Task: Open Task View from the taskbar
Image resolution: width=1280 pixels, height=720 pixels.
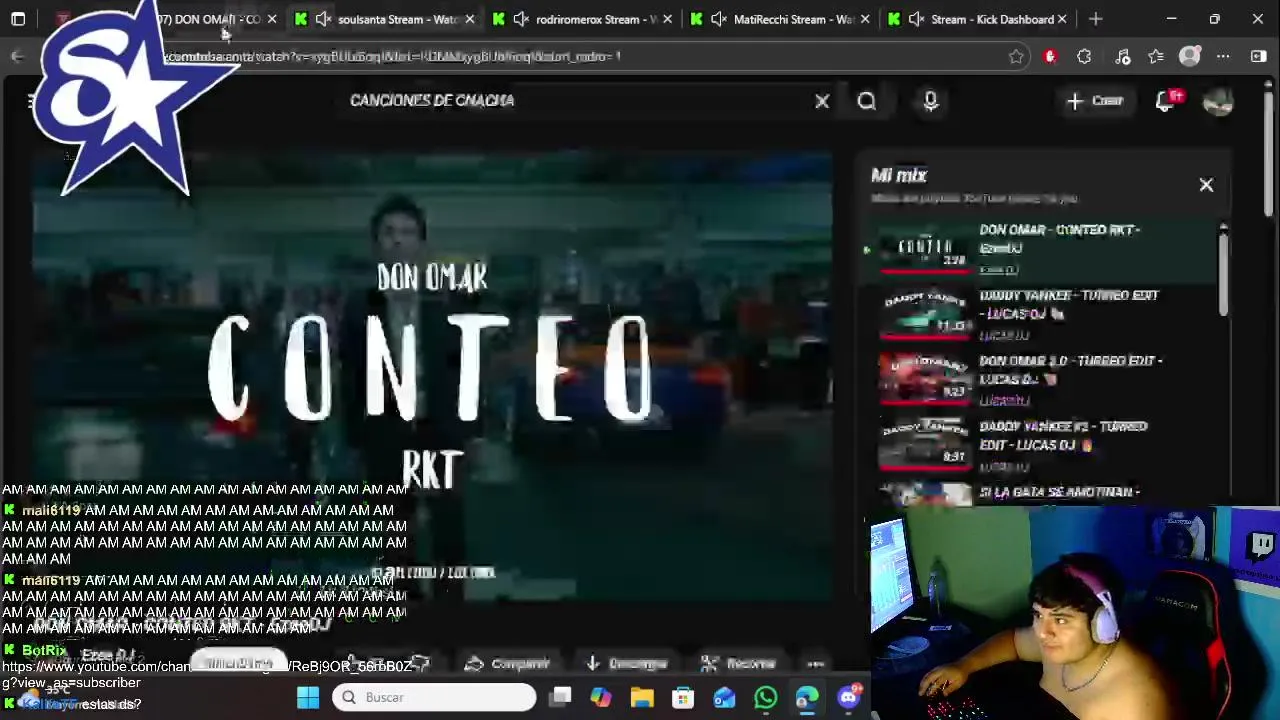Action: pyautogui.click(x=561, y=697)
